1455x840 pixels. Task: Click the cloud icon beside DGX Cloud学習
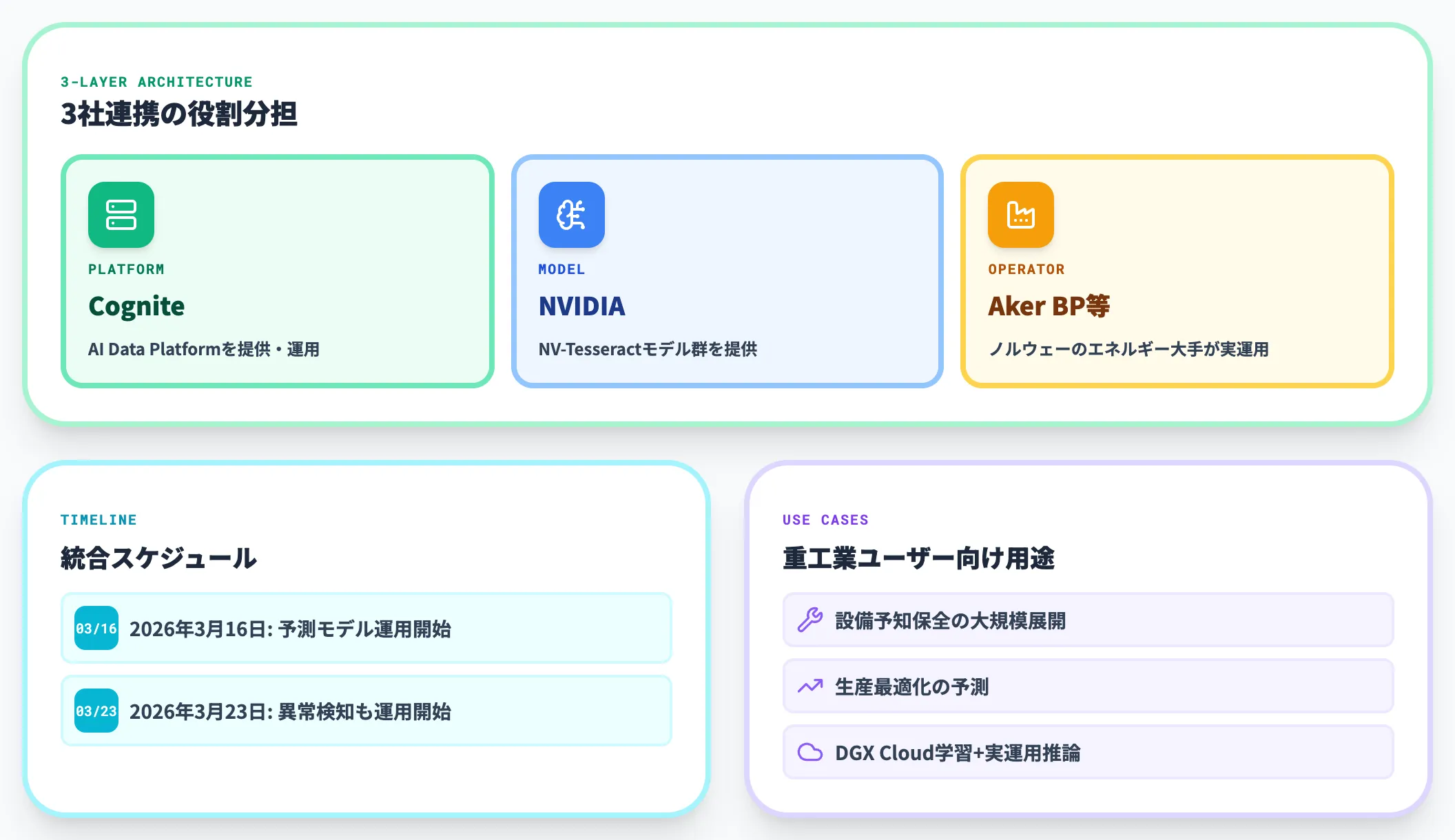[x=810, y=753]
